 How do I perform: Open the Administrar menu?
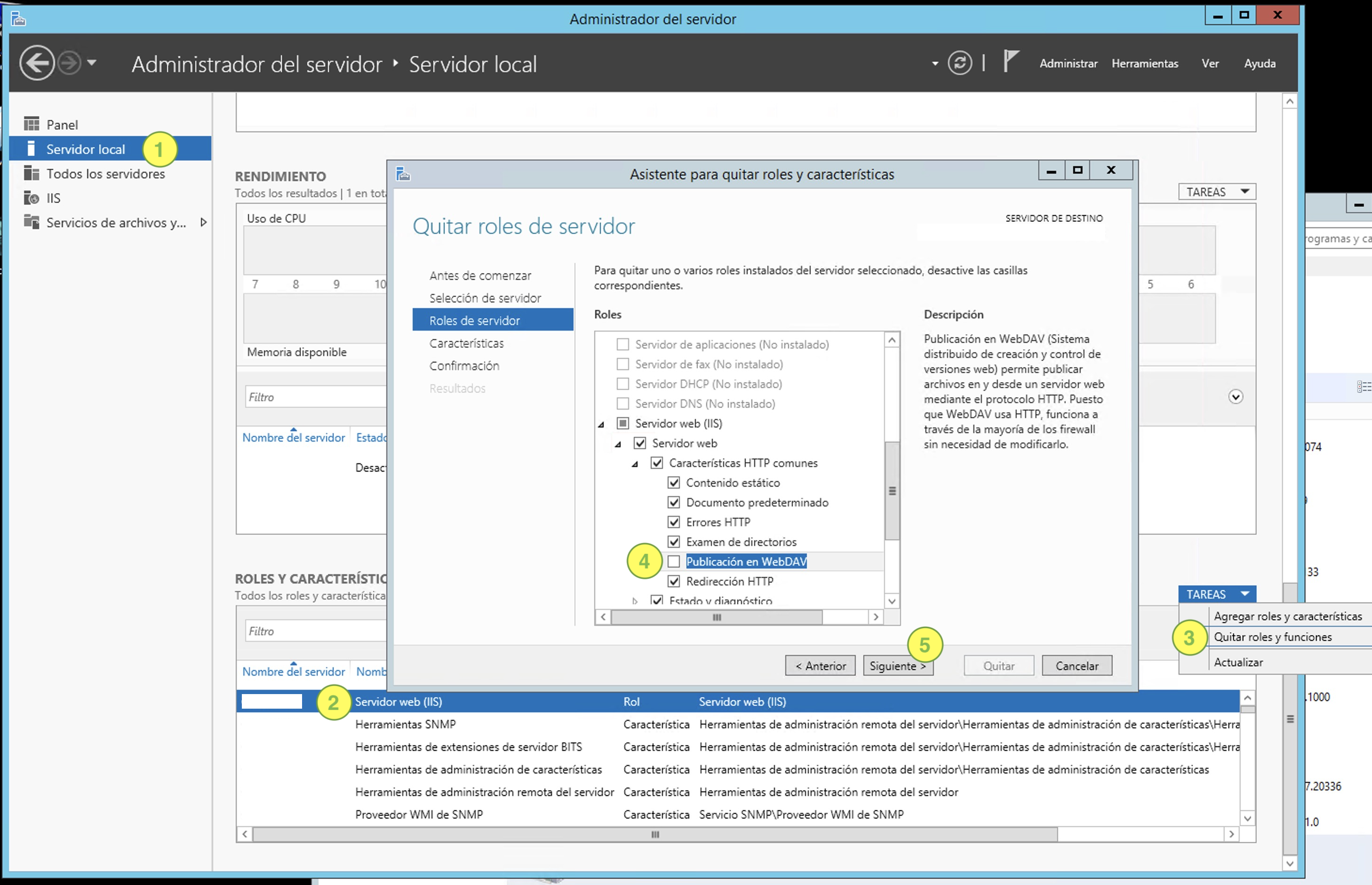click(x=1069, y=63)
